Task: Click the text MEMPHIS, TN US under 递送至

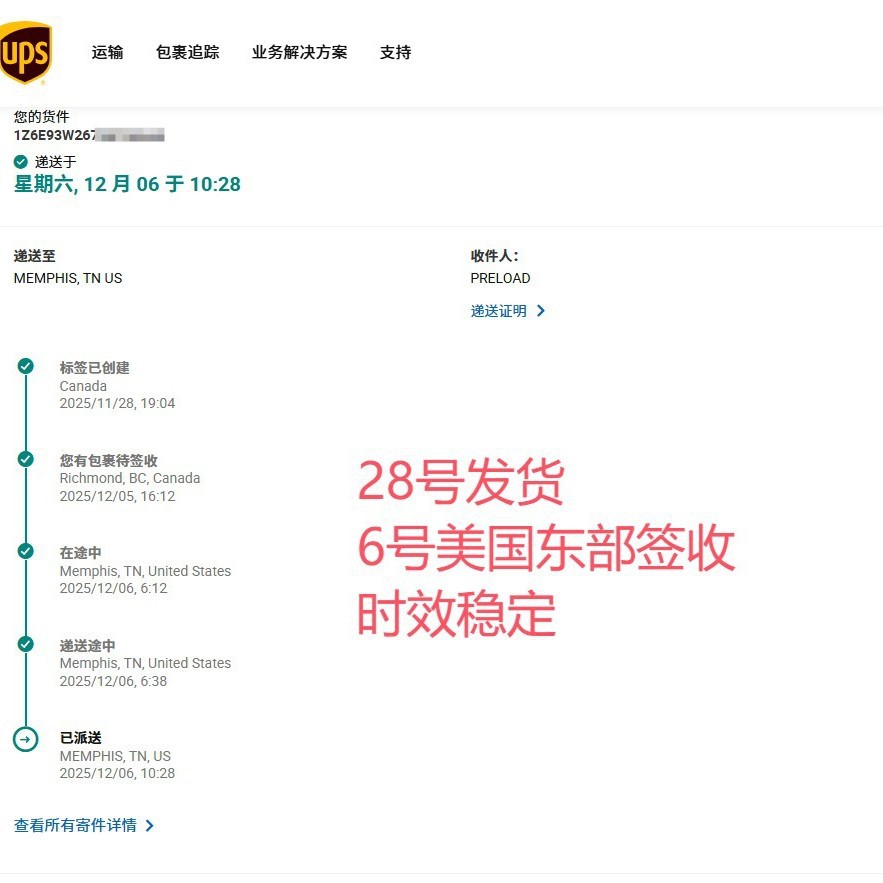Action: coord(68,278)
